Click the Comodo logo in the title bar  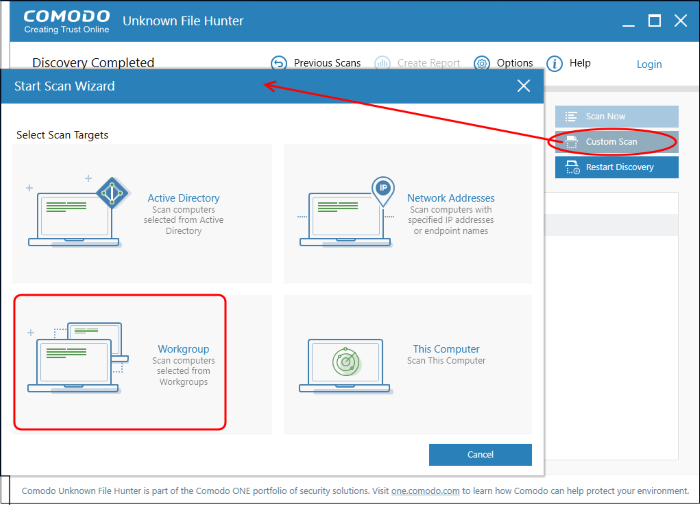coord(67,21)
